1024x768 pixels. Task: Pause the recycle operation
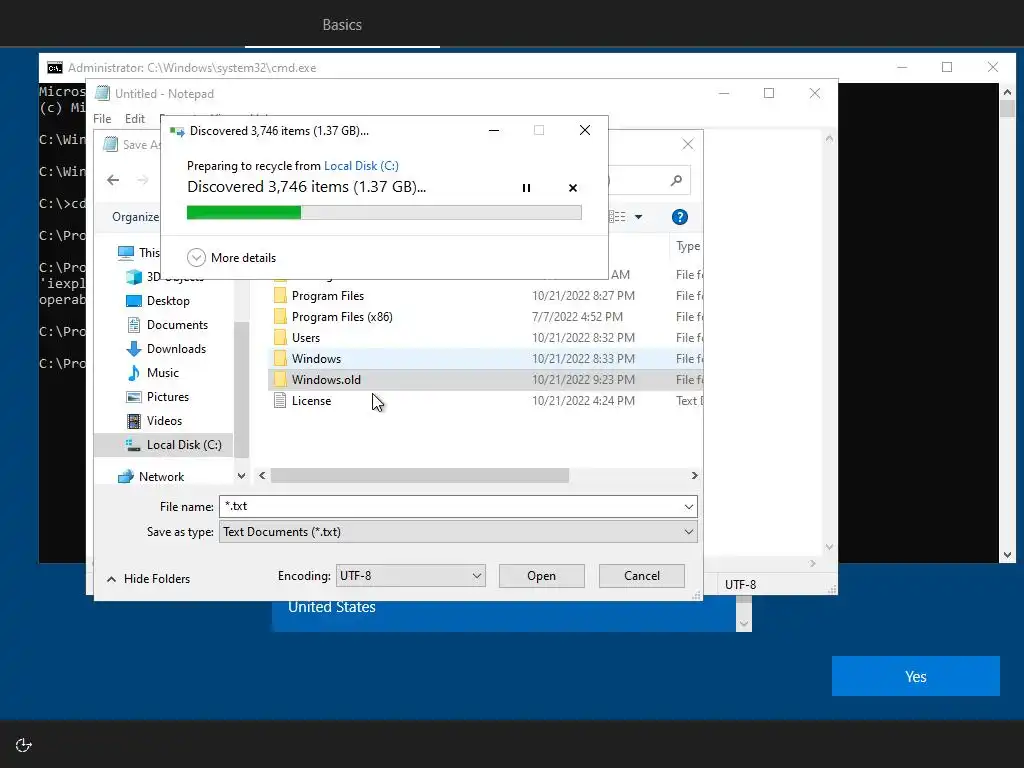pyautogui.click(x=526, y=188)
